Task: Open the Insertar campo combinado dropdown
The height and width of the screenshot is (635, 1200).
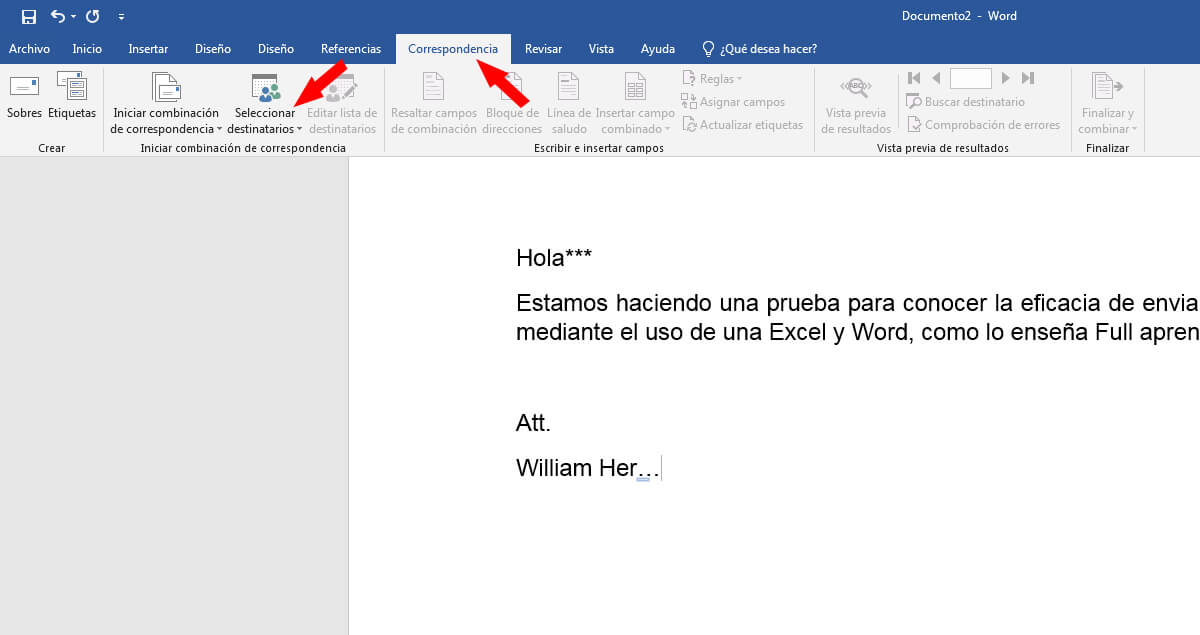Action: pyautogui.click(x=635, y=104)
